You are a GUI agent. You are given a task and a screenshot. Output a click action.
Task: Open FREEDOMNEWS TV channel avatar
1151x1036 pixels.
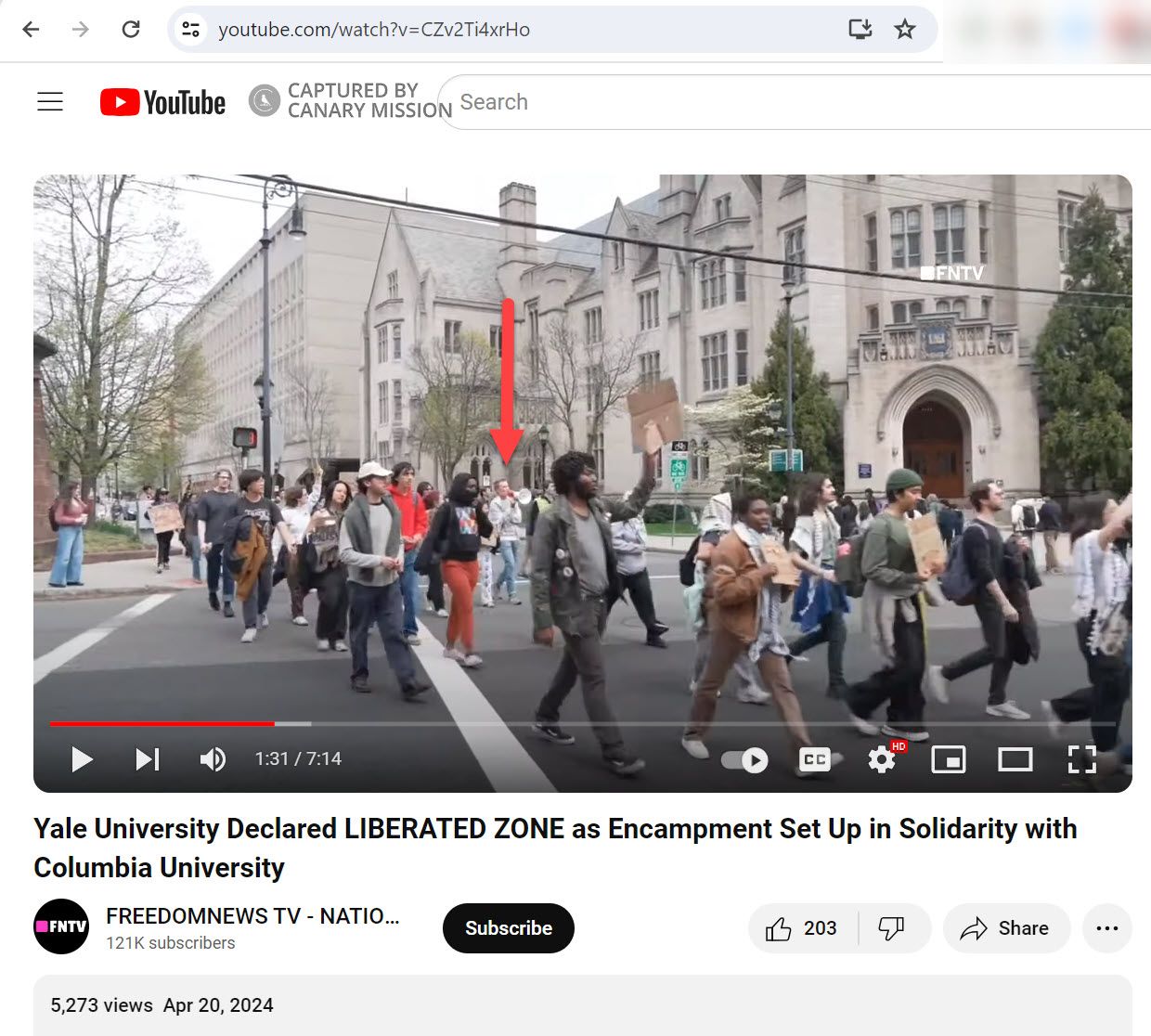tap(61, 926)
